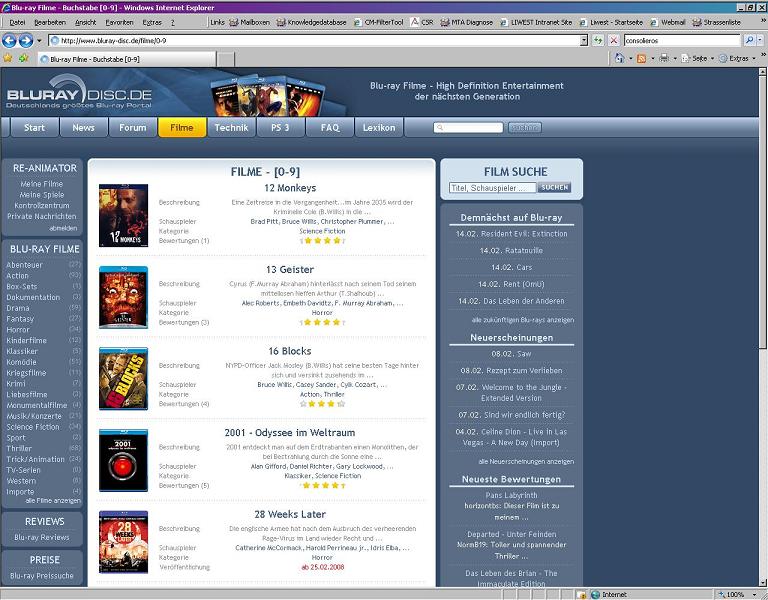
Task: Start search with the magnifier icon
Action: pos(749,41)
